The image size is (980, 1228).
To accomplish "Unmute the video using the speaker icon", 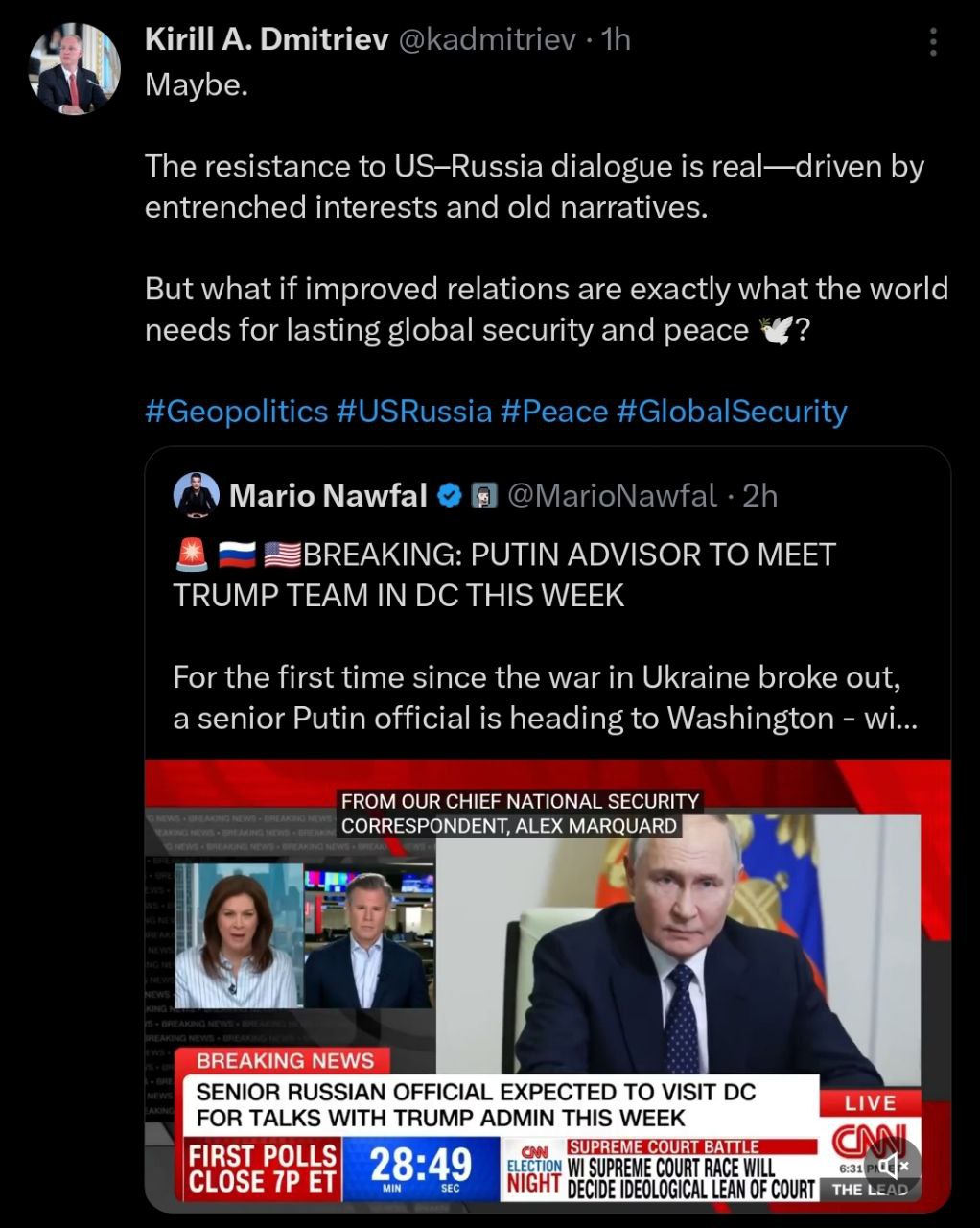I will 893,1167.
